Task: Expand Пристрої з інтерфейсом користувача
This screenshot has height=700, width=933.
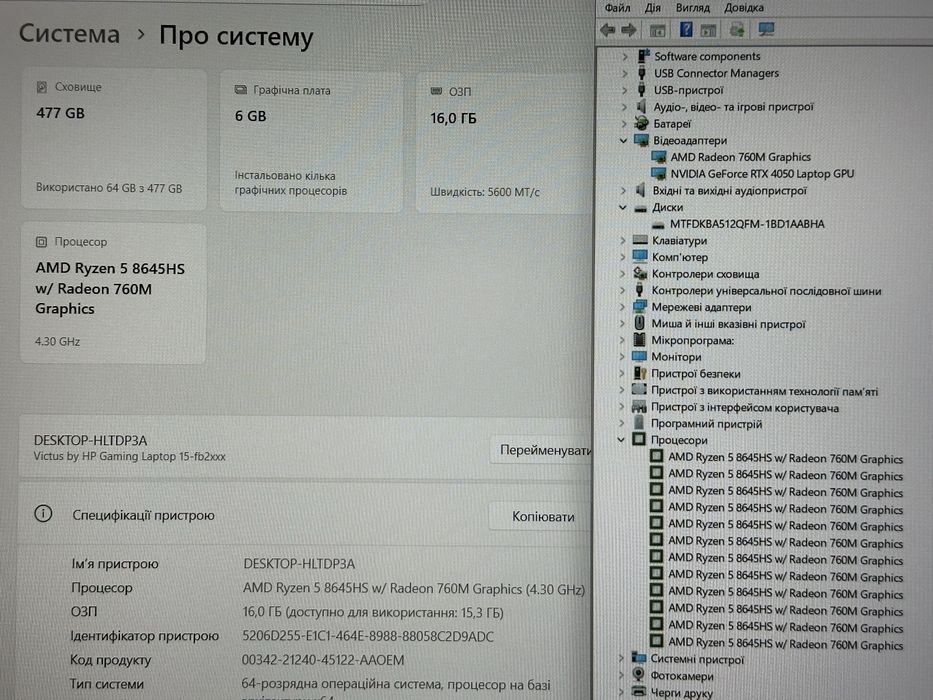Action: 622,407
